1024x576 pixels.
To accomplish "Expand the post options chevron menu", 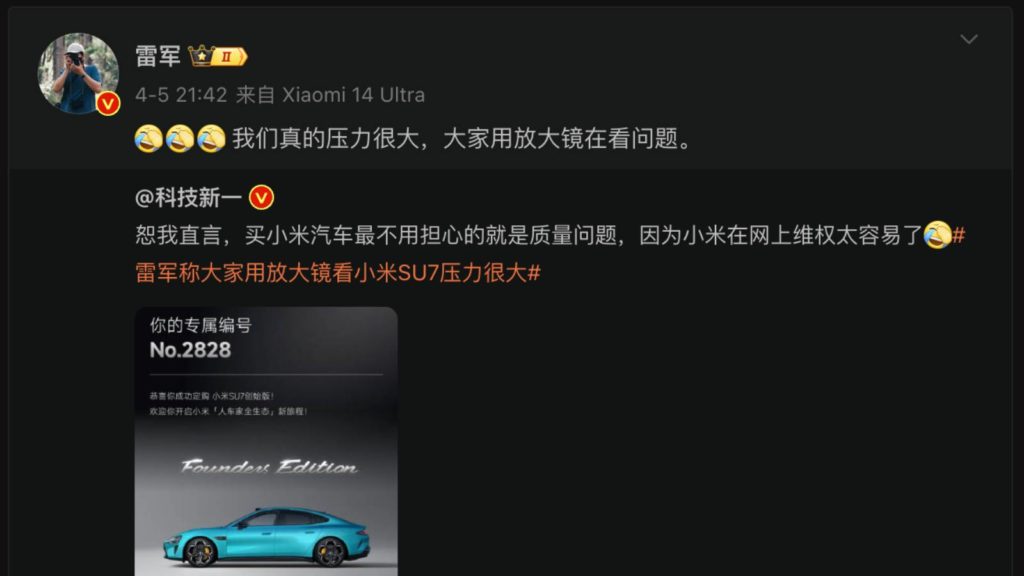I will pyautogui.click(x=968, y=39).
